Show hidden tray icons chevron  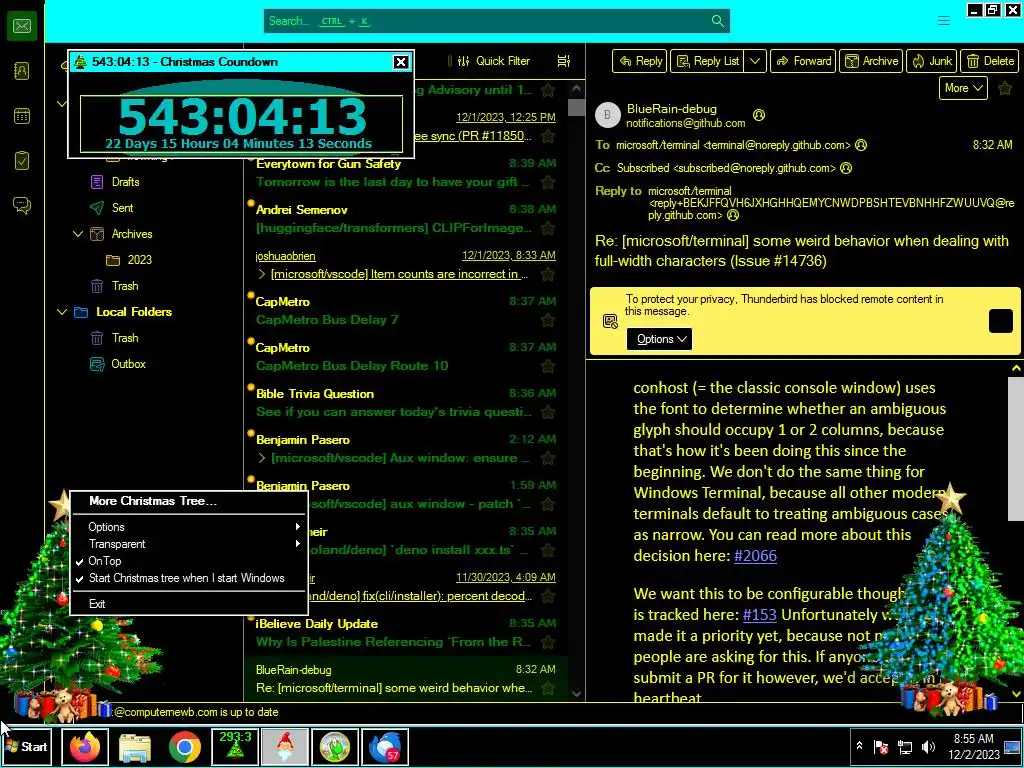pyautogui.click(x=859, y=746)
